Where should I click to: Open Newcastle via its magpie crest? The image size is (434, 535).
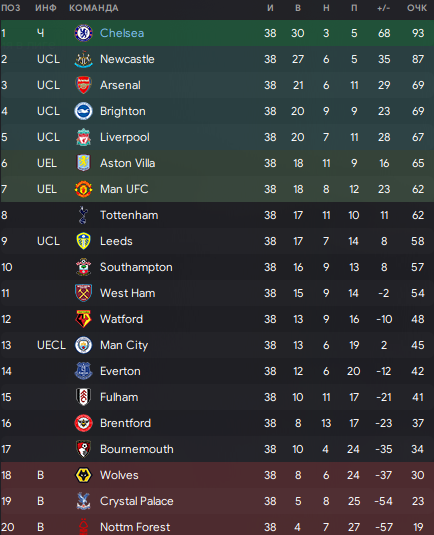pyautogui.click(x=83, y=59)
